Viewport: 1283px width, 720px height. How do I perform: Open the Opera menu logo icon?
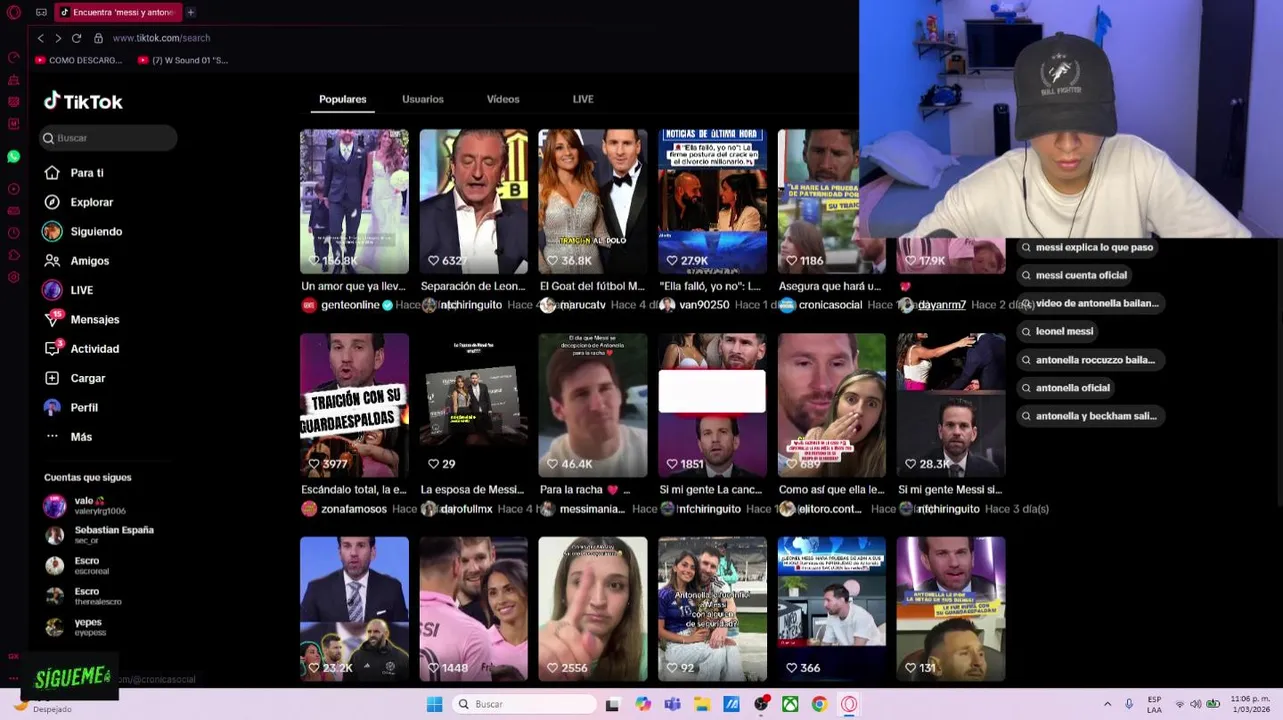14,12
